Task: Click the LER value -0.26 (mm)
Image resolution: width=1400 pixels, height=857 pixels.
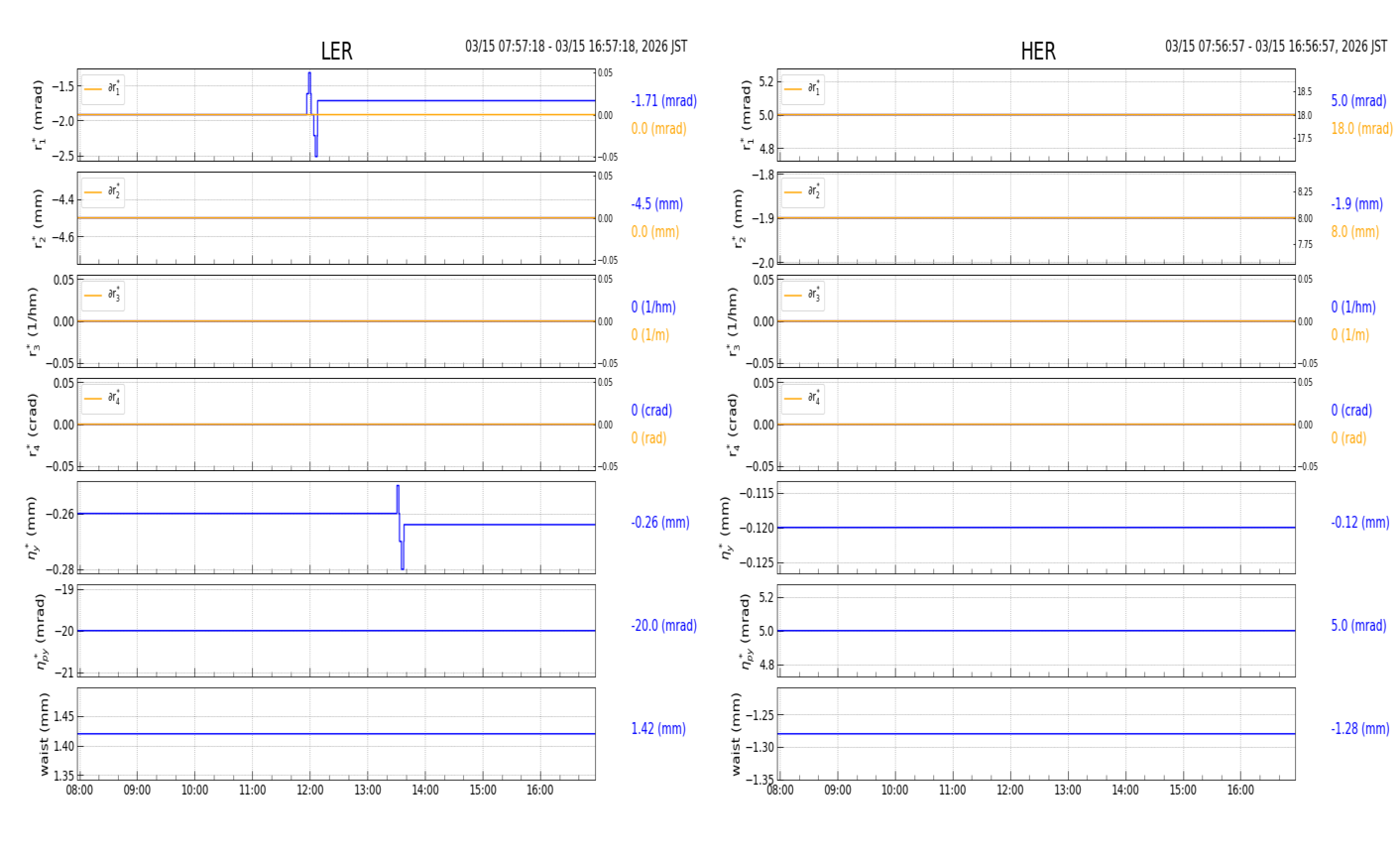Action: click(x=660, y=523)
